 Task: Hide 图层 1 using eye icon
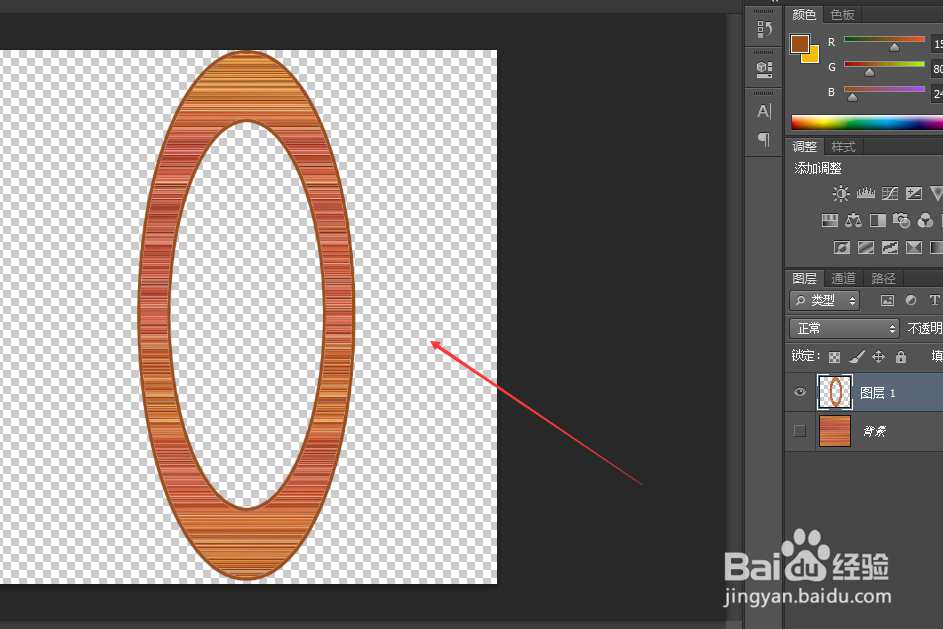pyautogui.click(x=800, y=392)
